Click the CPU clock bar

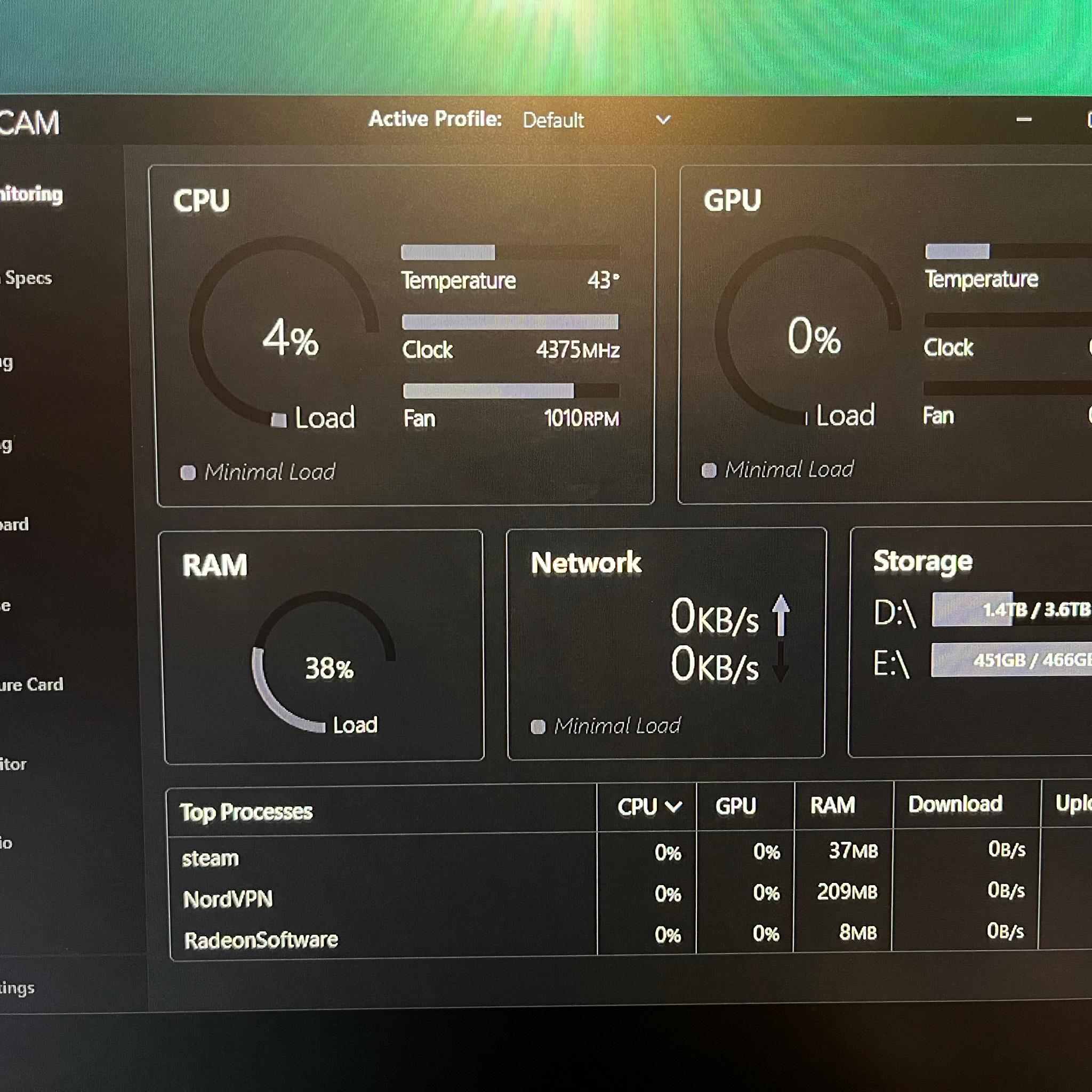(510, 322)
